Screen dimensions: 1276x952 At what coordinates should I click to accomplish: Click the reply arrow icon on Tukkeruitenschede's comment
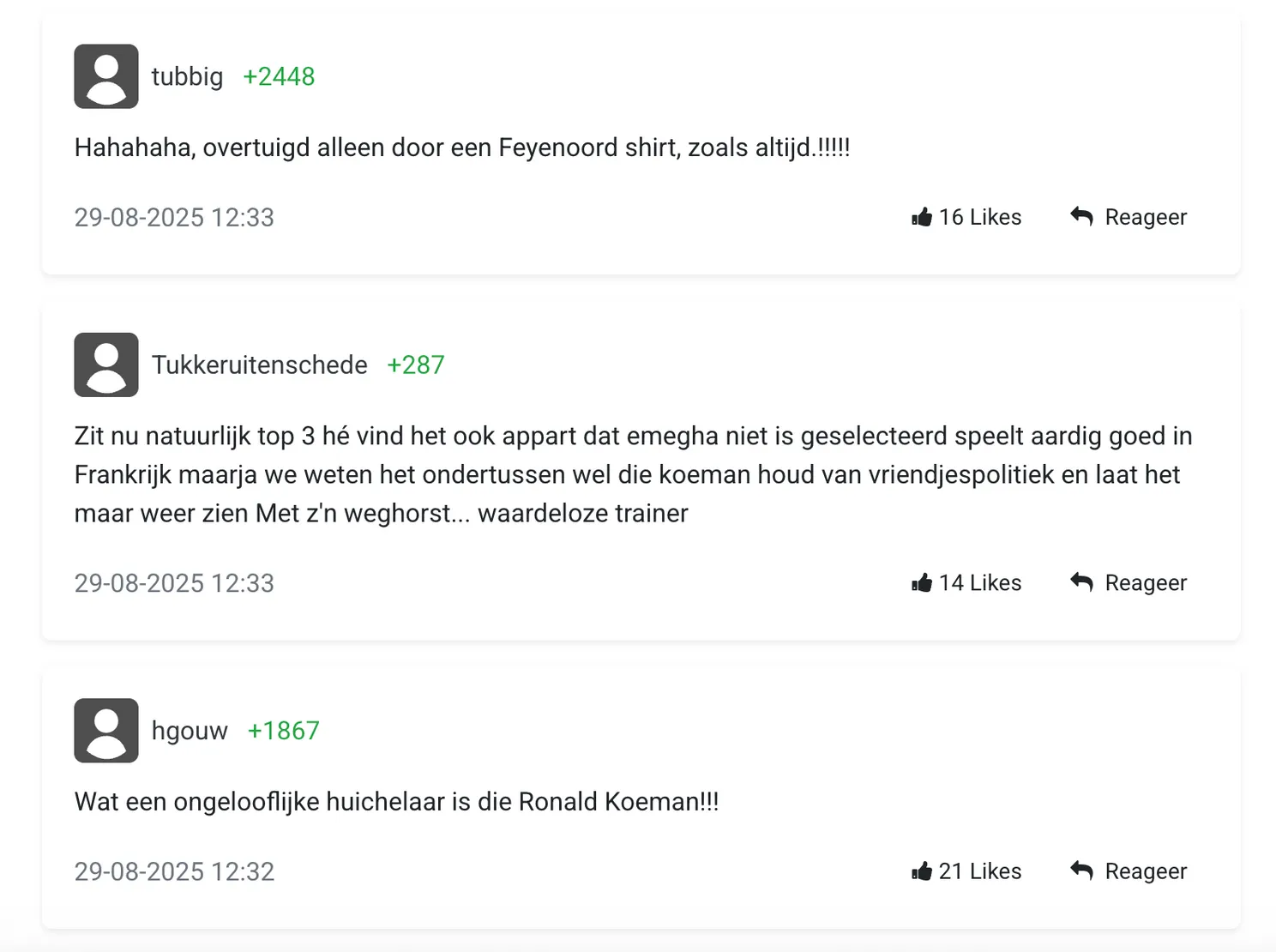click(1080, 582)
